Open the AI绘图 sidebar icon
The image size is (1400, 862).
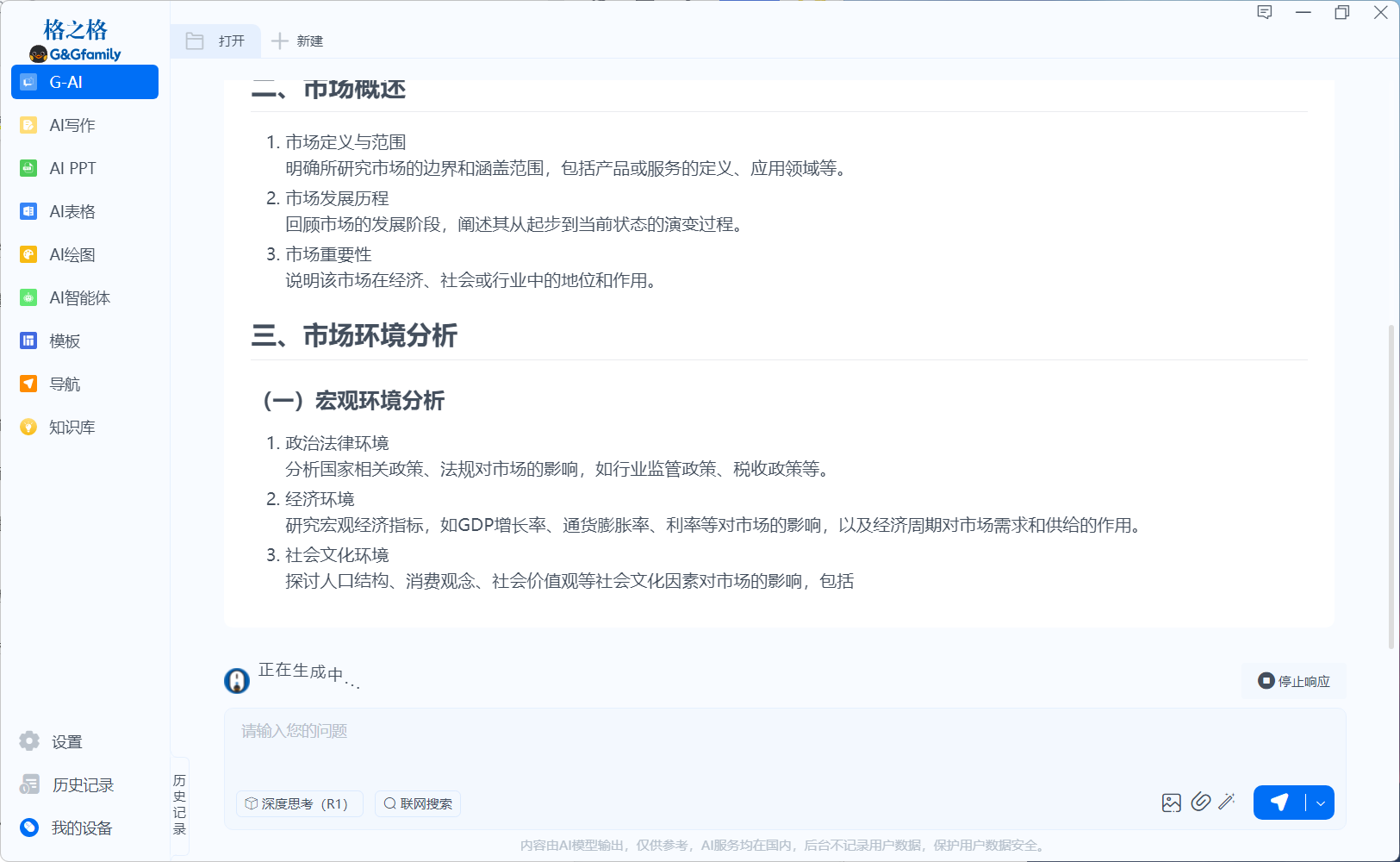click(28, 254)
